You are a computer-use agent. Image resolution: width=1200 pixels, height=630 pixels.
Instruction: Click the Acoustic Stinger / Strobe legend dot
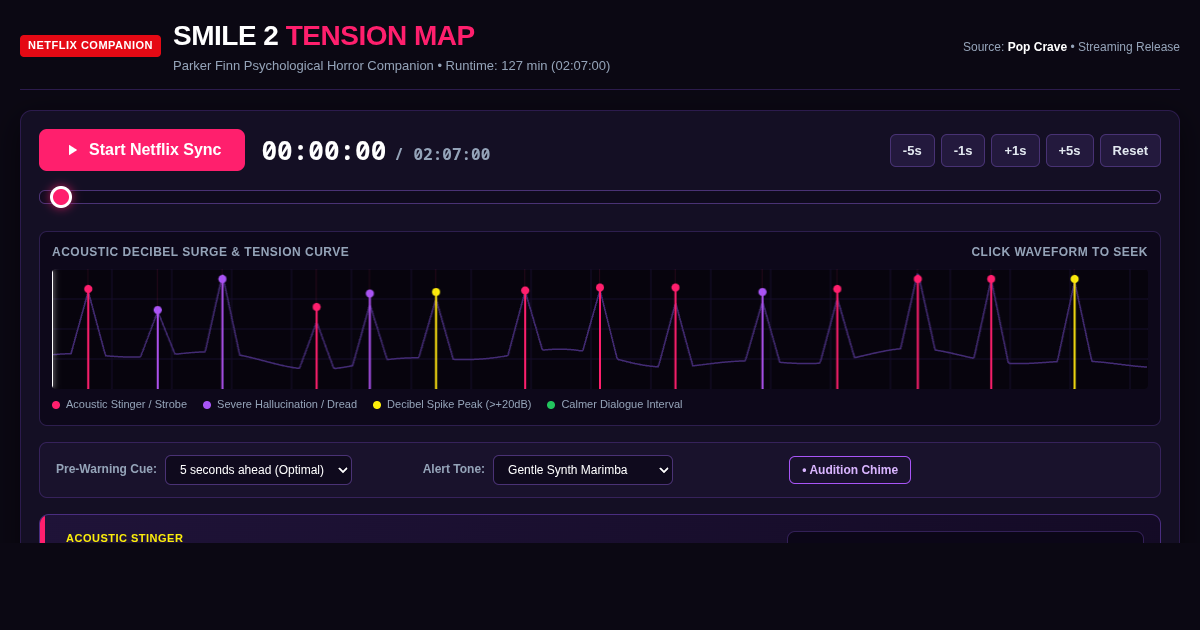(x=56, y=405)
